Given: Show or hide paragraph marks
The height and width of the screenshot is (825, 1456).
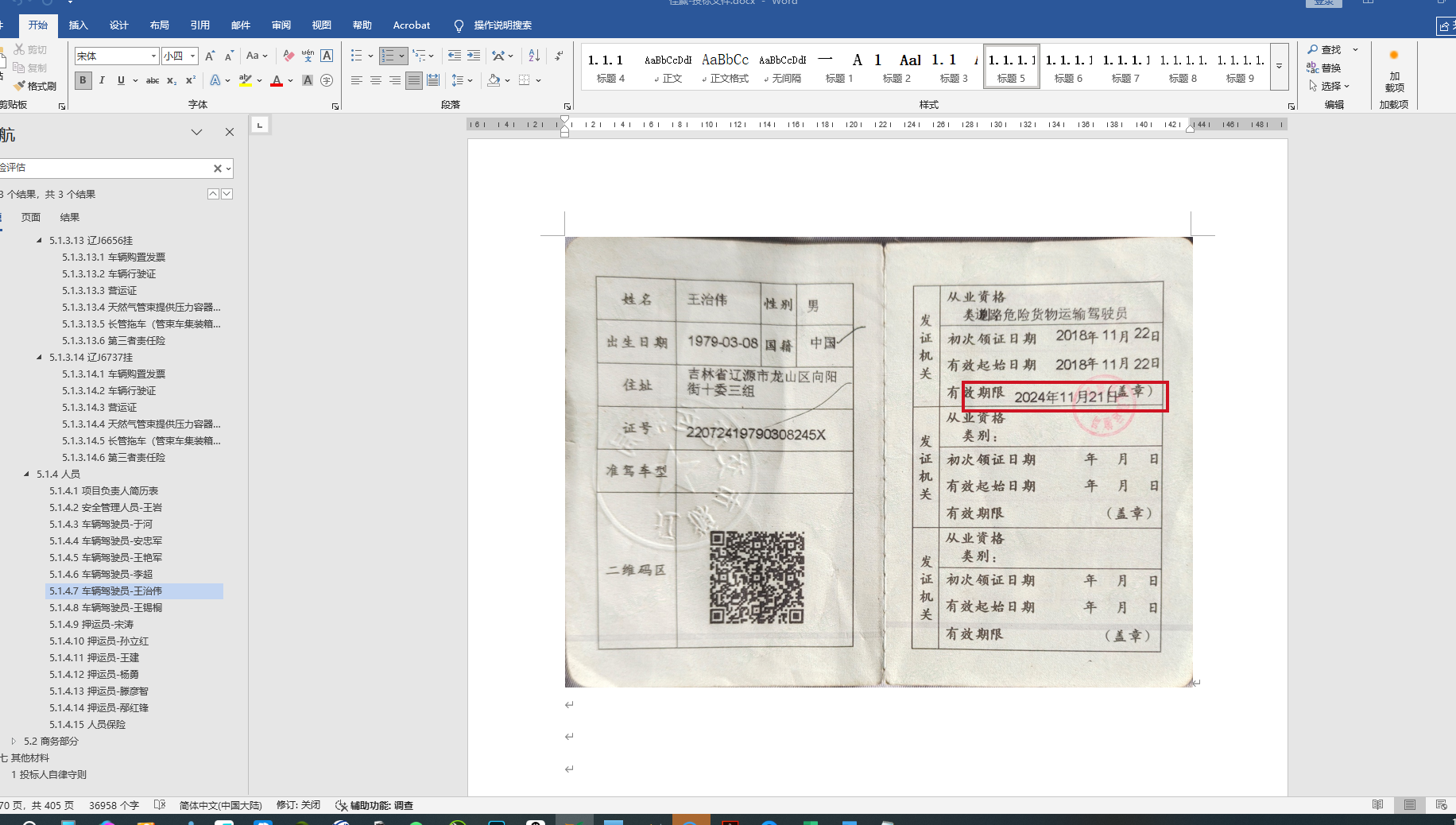Looking at the screenshot, I should 560,56.
